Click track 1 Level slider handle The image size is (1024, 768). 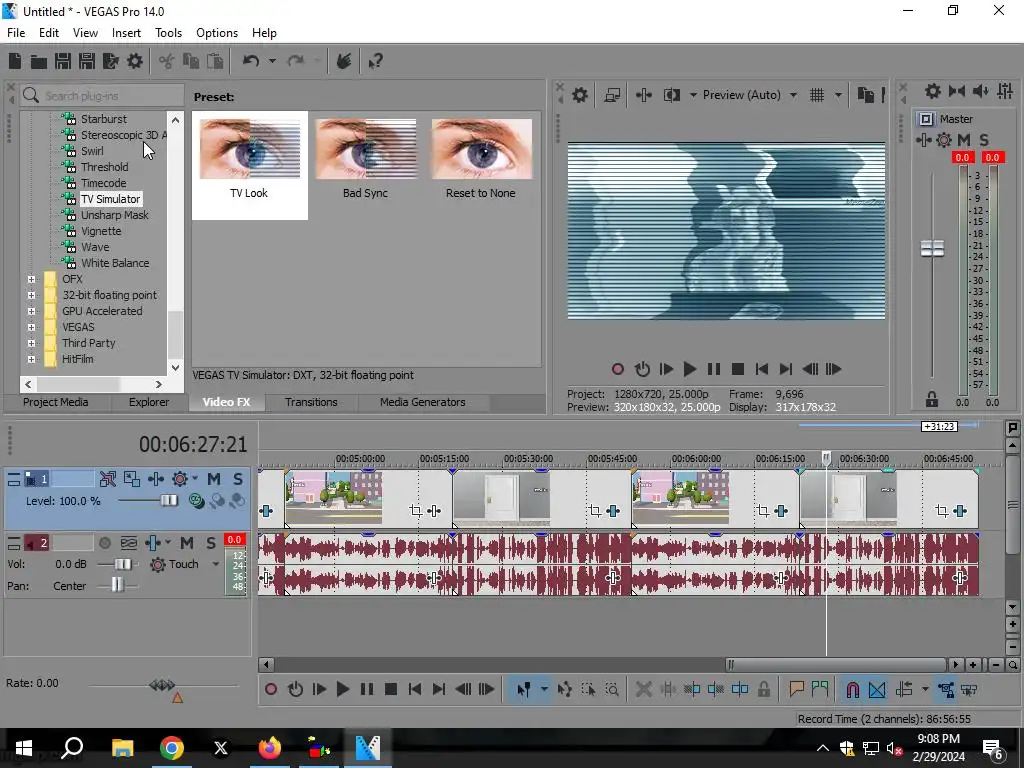click(168, 500)
